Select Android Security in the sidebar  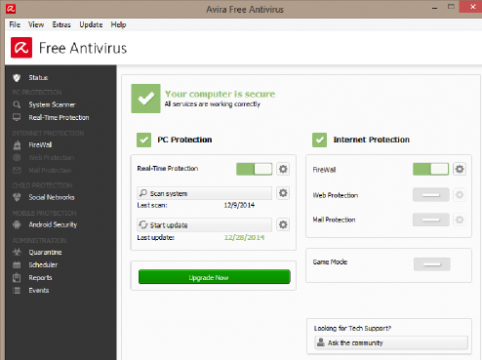53,225
